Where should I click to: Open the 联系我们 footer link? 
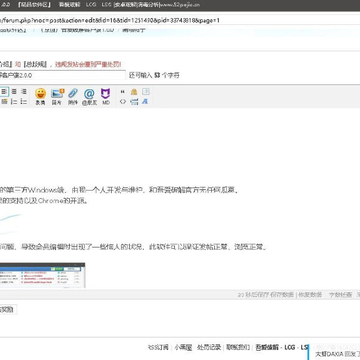238,347
